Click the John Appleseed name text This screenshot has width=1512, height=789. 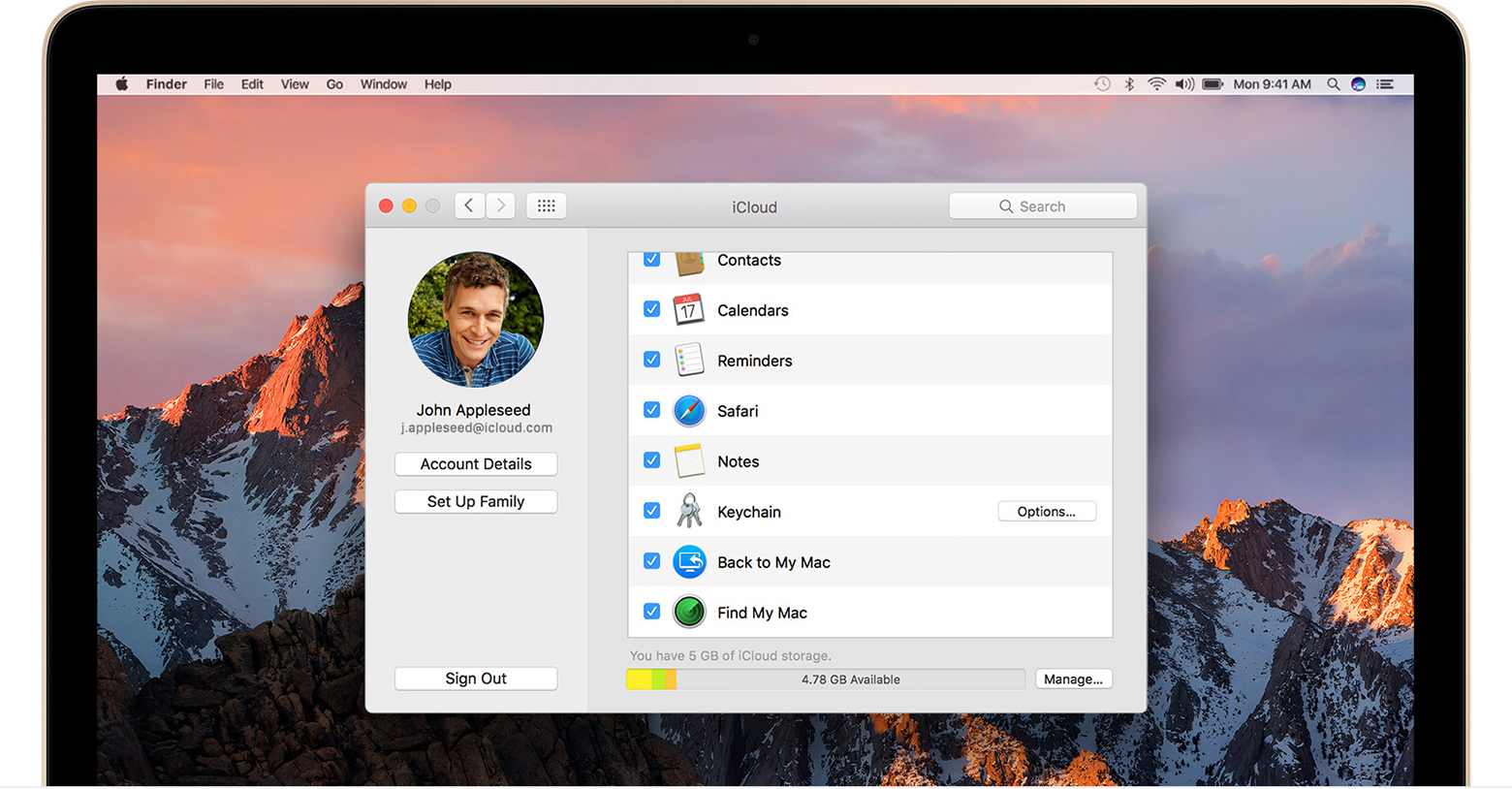coord(474,410)
